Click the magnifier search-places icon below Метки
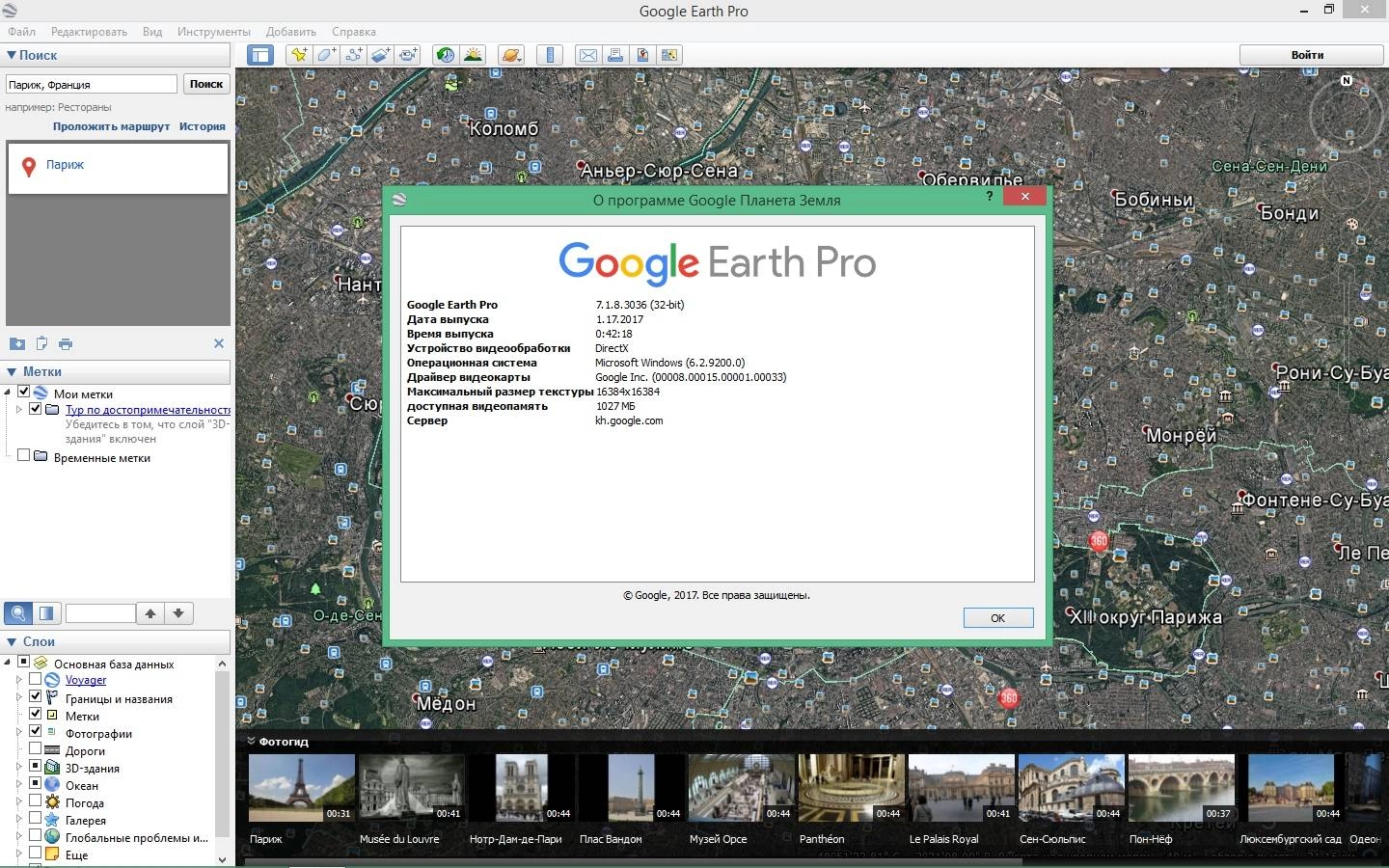 click(17, 613)
